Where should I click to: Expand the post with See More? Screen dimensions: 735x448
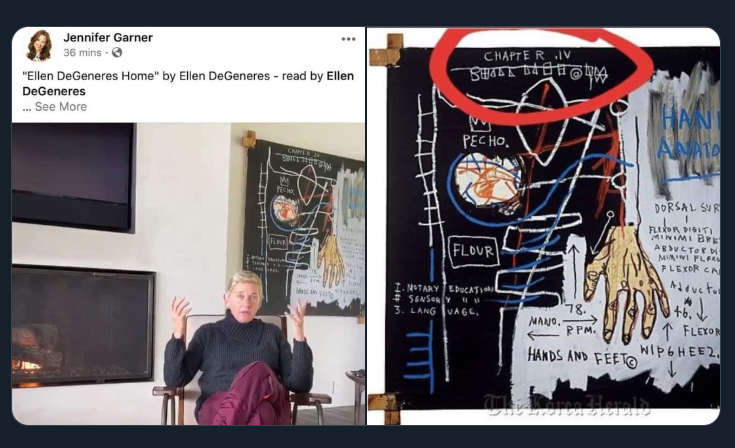(60, 107)
